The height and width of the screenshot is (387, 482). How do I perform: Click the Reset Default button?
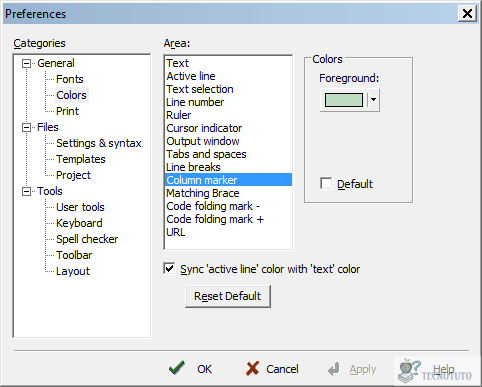point(228,296)
